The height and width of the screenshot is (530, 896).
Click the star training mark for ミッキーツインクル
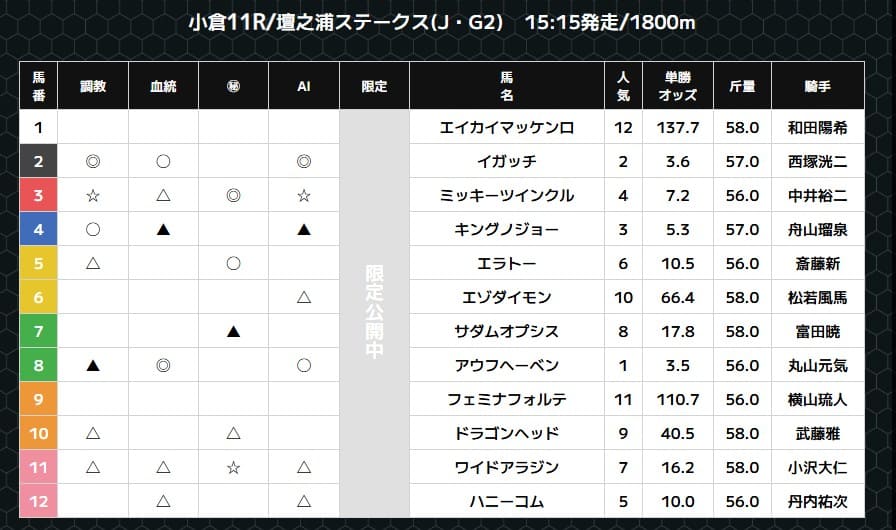pos(93,195)
